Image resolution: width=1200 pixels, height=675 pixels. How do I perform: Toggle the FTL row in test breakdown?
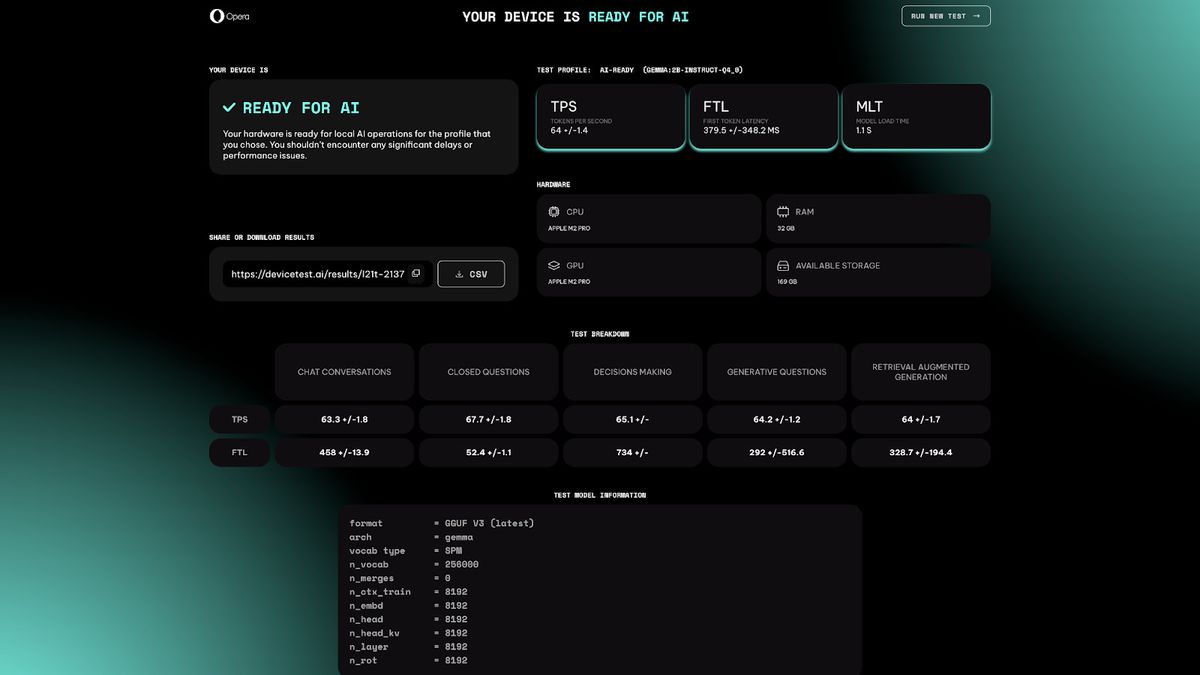pos(238,452)
